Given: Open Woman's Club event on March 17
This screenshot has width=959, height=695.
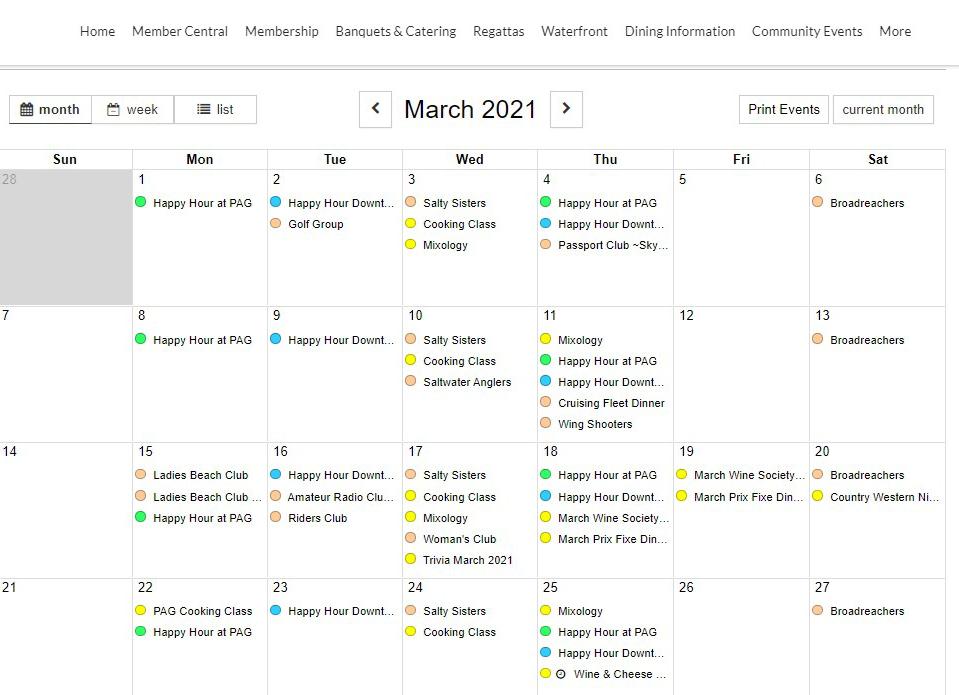Looking at the screenshot, I should tap(459, 538).
